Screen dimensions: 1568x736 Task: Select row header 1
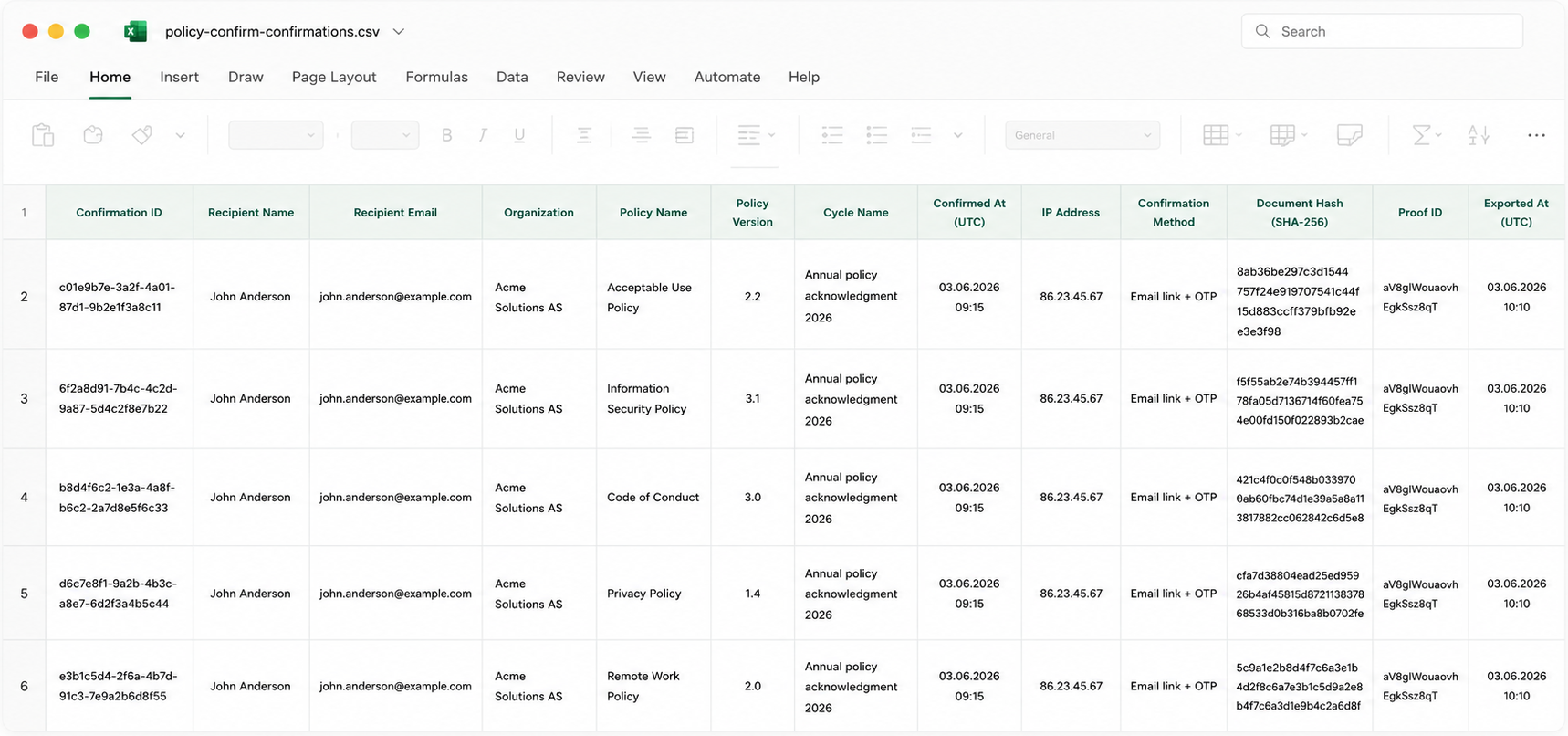pos(24,213)
